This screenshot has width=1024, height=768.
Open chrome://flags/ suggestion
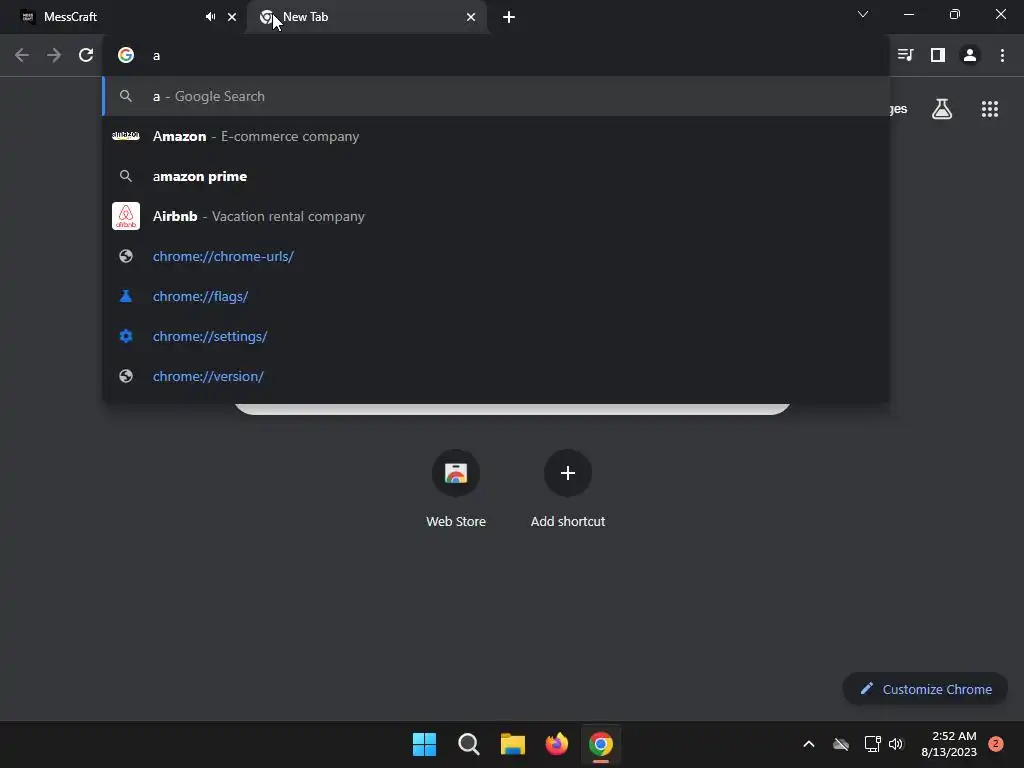496,296
